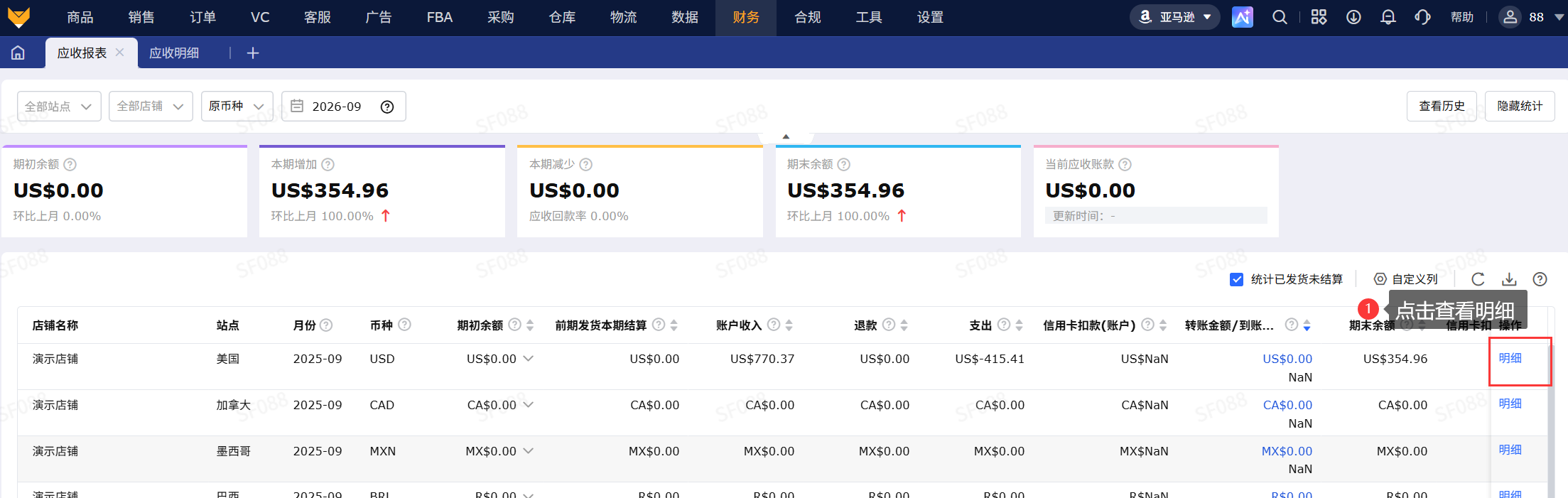Open 设置 menu

click(x=930, y=17)
